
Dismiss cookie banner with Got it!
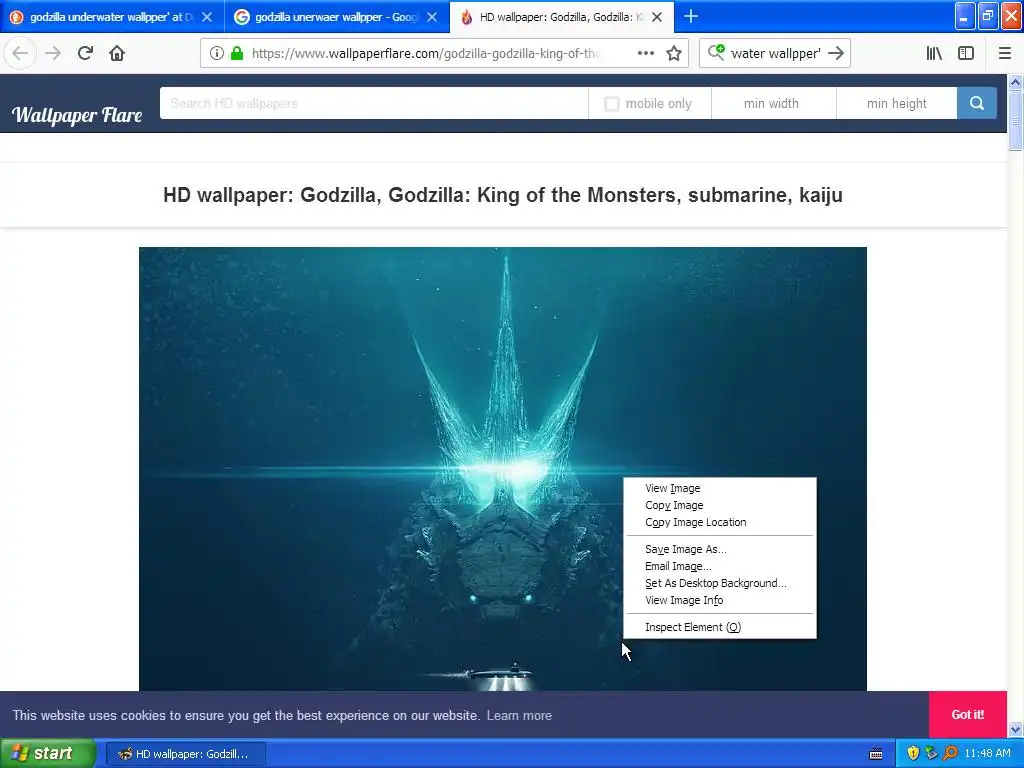968,714
